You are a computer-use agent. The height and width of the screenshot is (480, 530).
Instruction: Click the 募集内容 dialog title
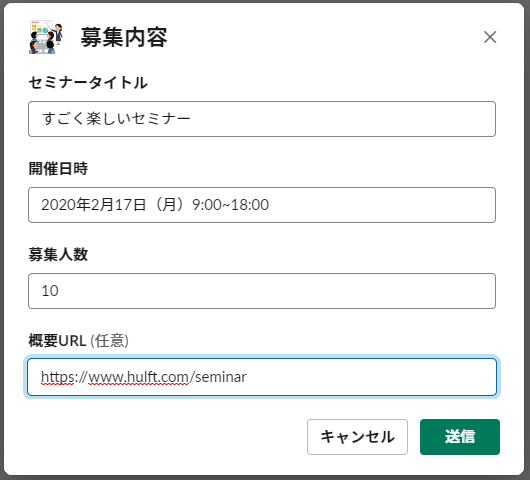coord(124,37)
